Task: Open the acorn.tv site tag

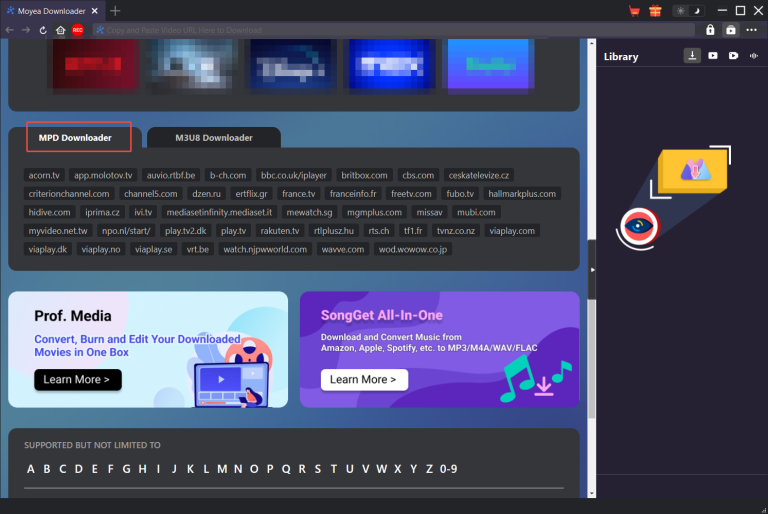Action: pos(44,175)
